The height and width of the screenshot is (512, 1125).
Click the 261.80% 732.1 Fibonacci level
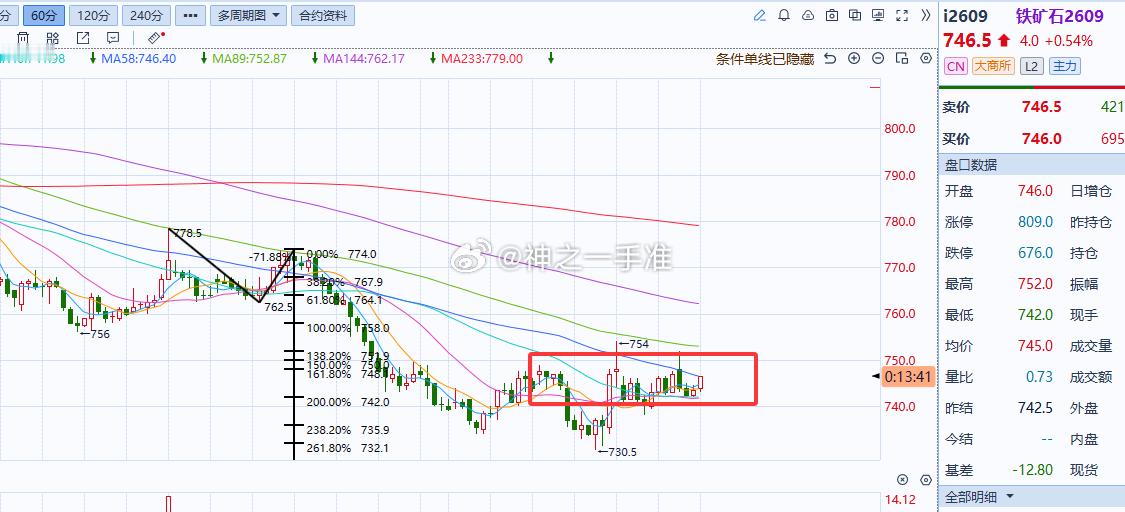pyautogui.click(x=347, y=448)
